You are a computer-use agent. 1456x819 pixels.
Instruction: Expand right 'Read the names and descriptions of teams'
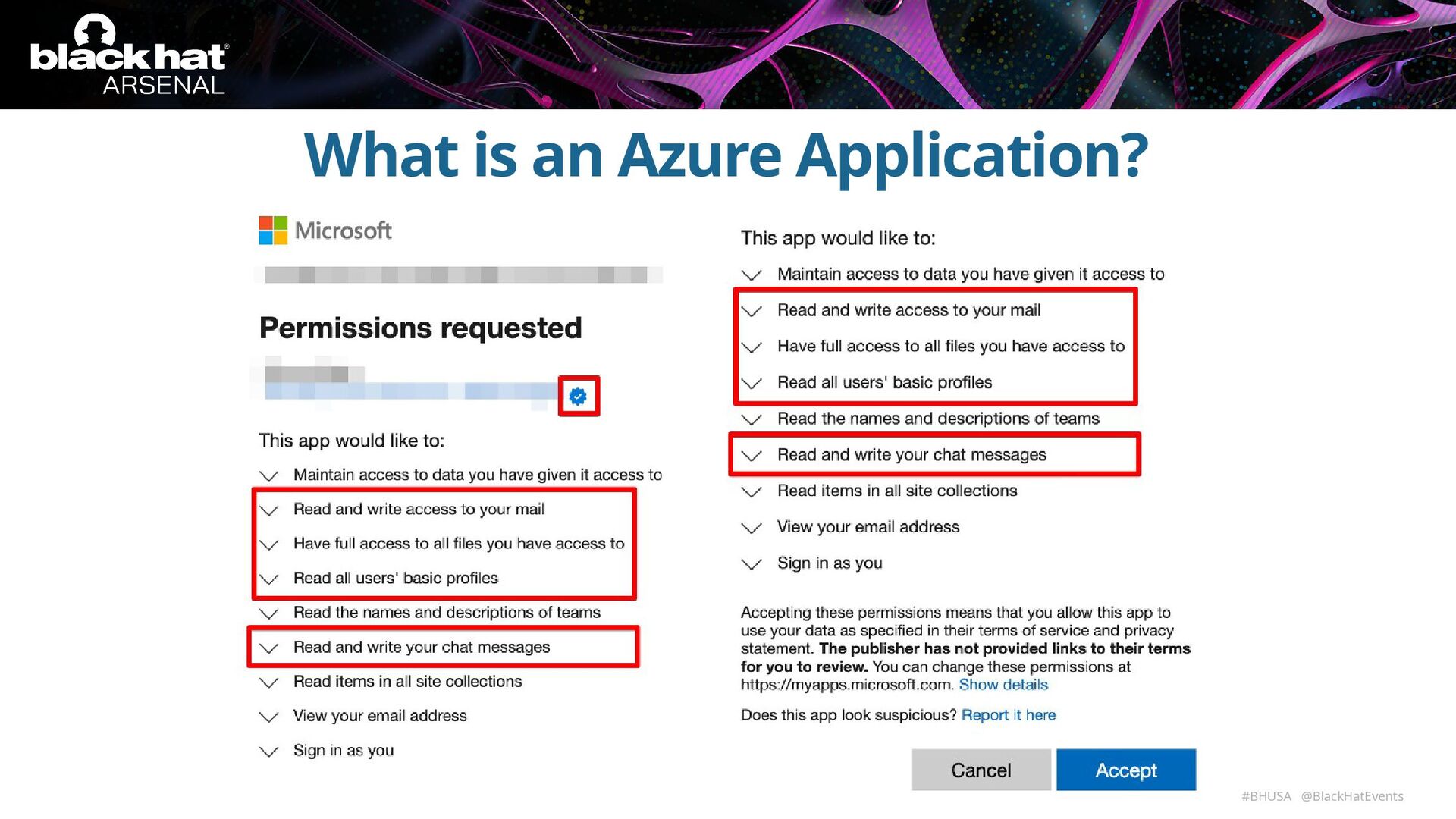pyautogui.click(x=752, y=419)
